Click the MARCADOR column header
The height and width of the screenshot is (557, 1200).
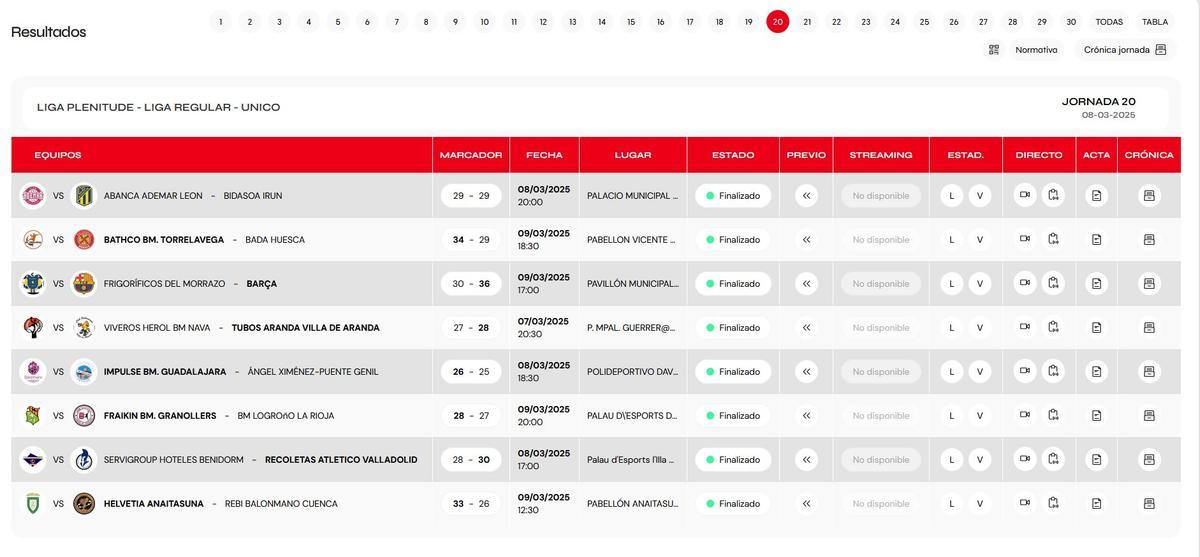(471, 155)
